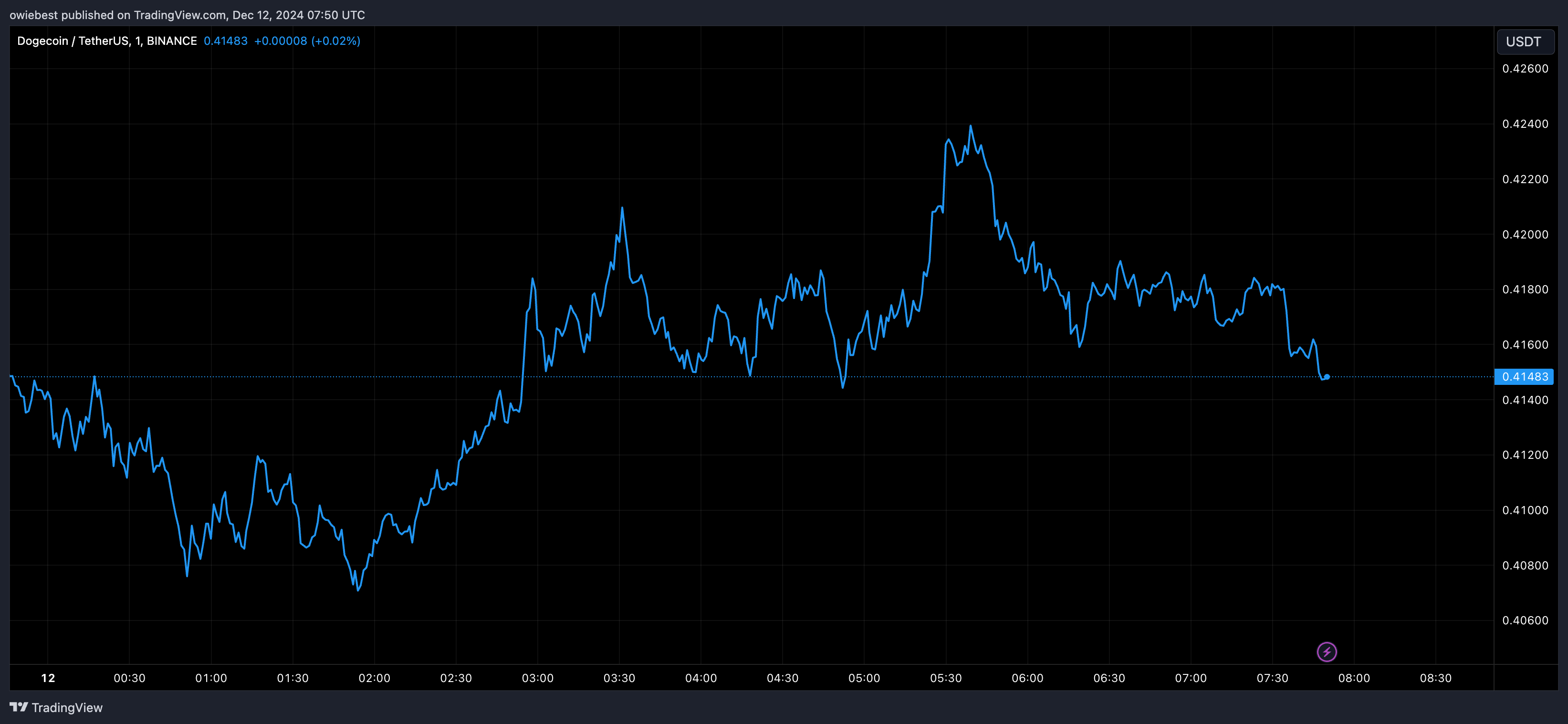Click the date label 12 on time axis
Image resolution: width=1568 pixels, height=724 pixels.
click(48, 678)
